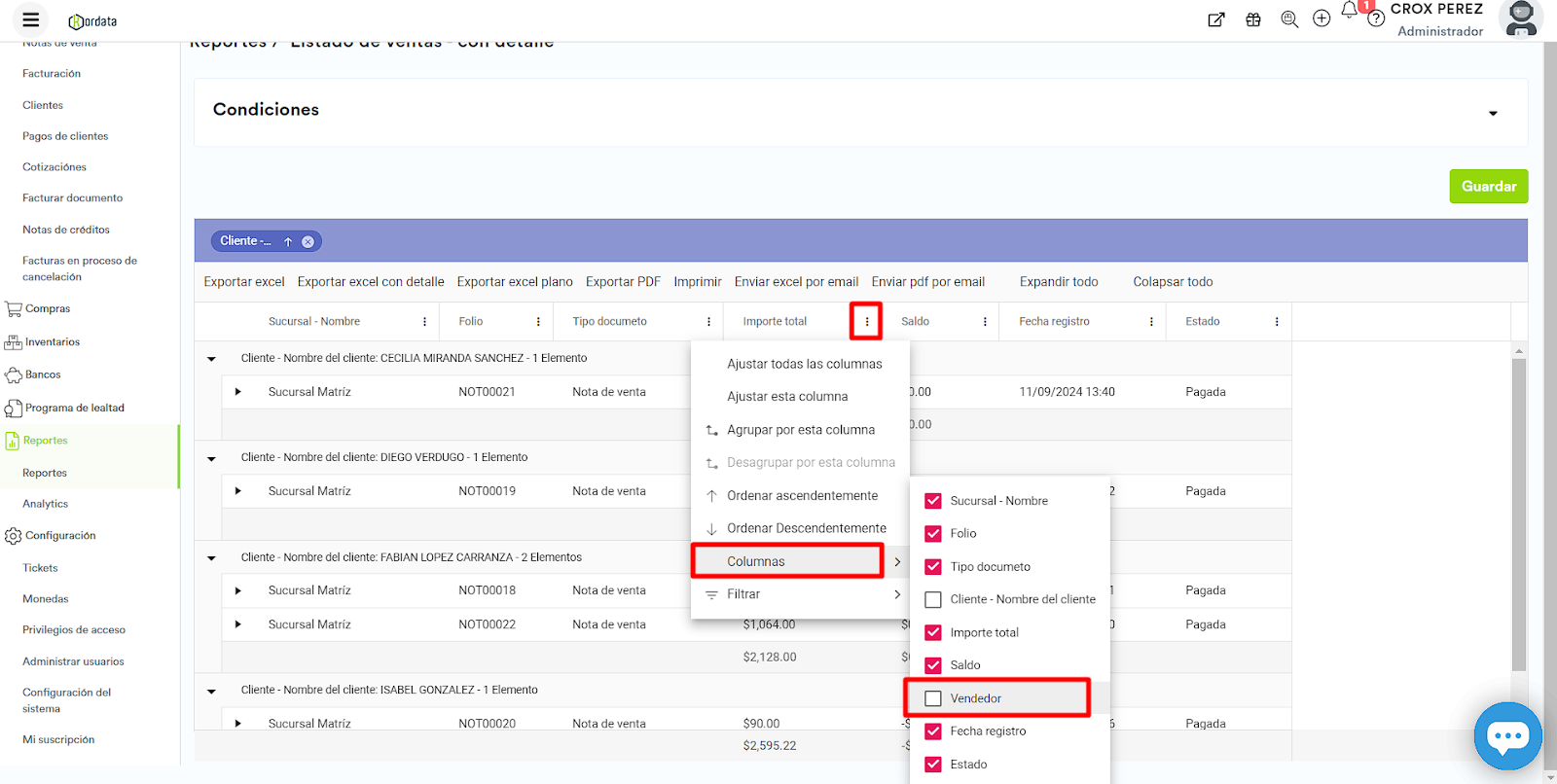Open the chat support bubble

[x=1507, y=736]
